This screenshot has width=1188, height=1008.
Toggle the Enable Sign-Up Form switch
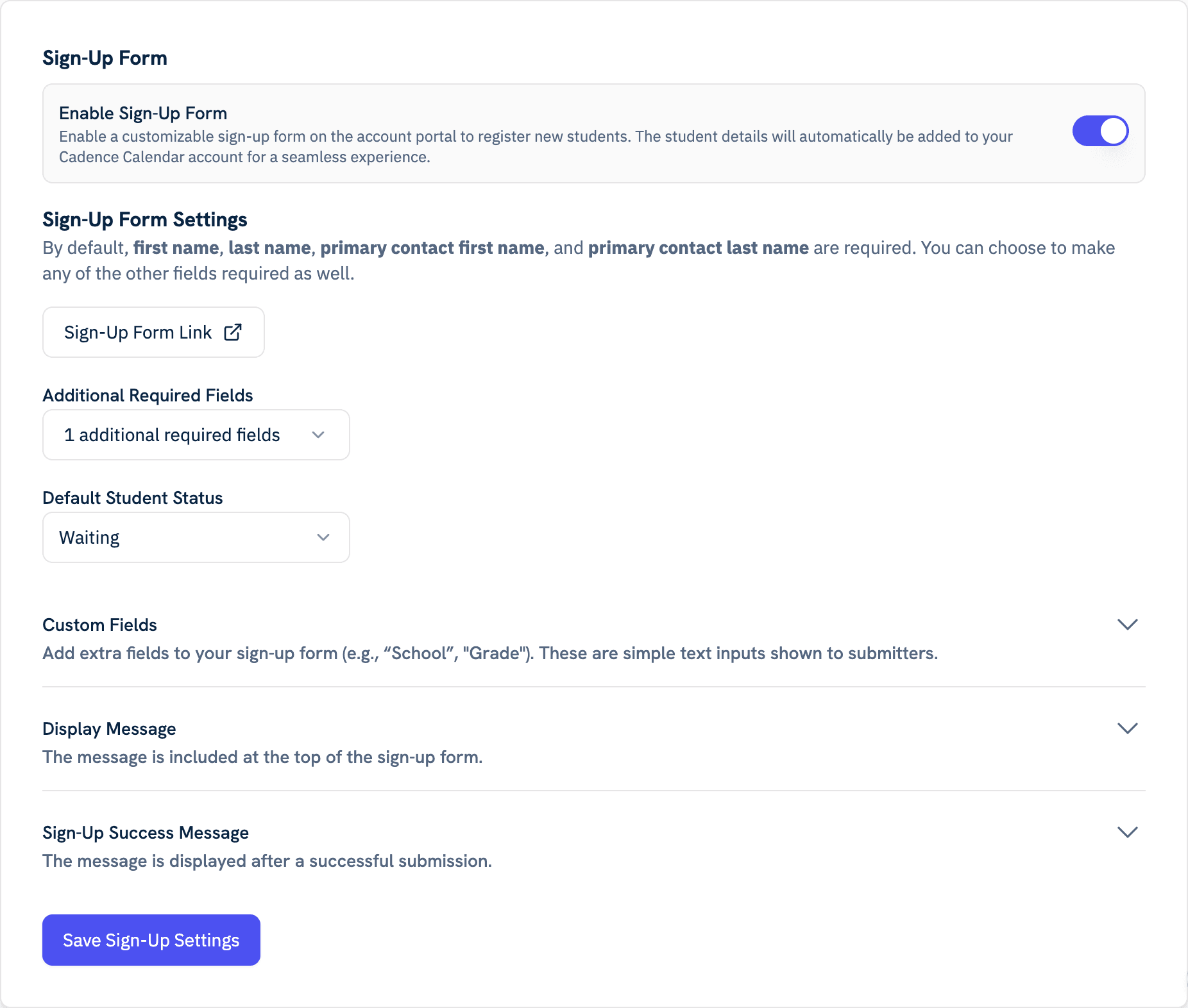click(1100, 131)
